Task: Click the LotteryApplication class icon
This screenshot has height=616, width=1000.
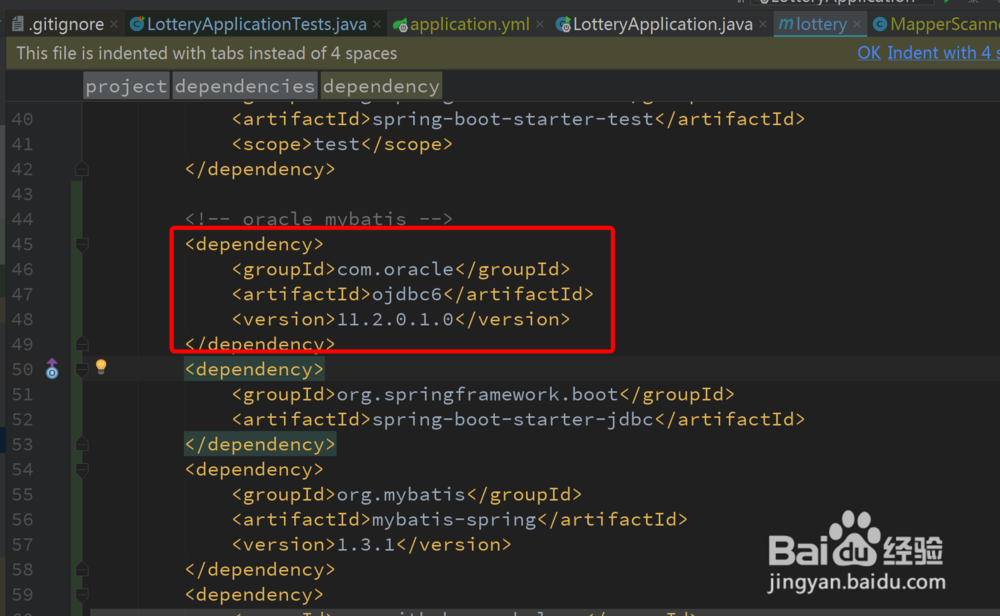Action: (x=563, y=24)
